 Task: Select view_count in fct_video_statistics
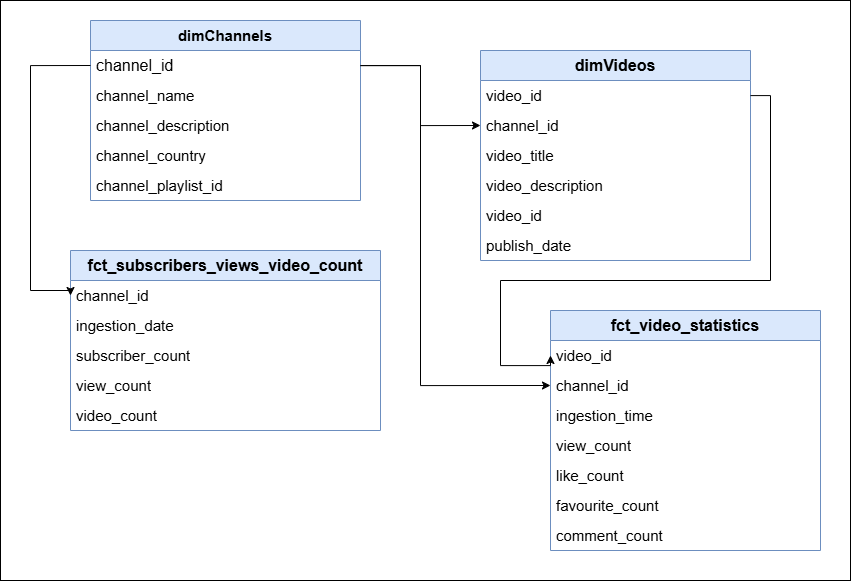coord(685,445)
